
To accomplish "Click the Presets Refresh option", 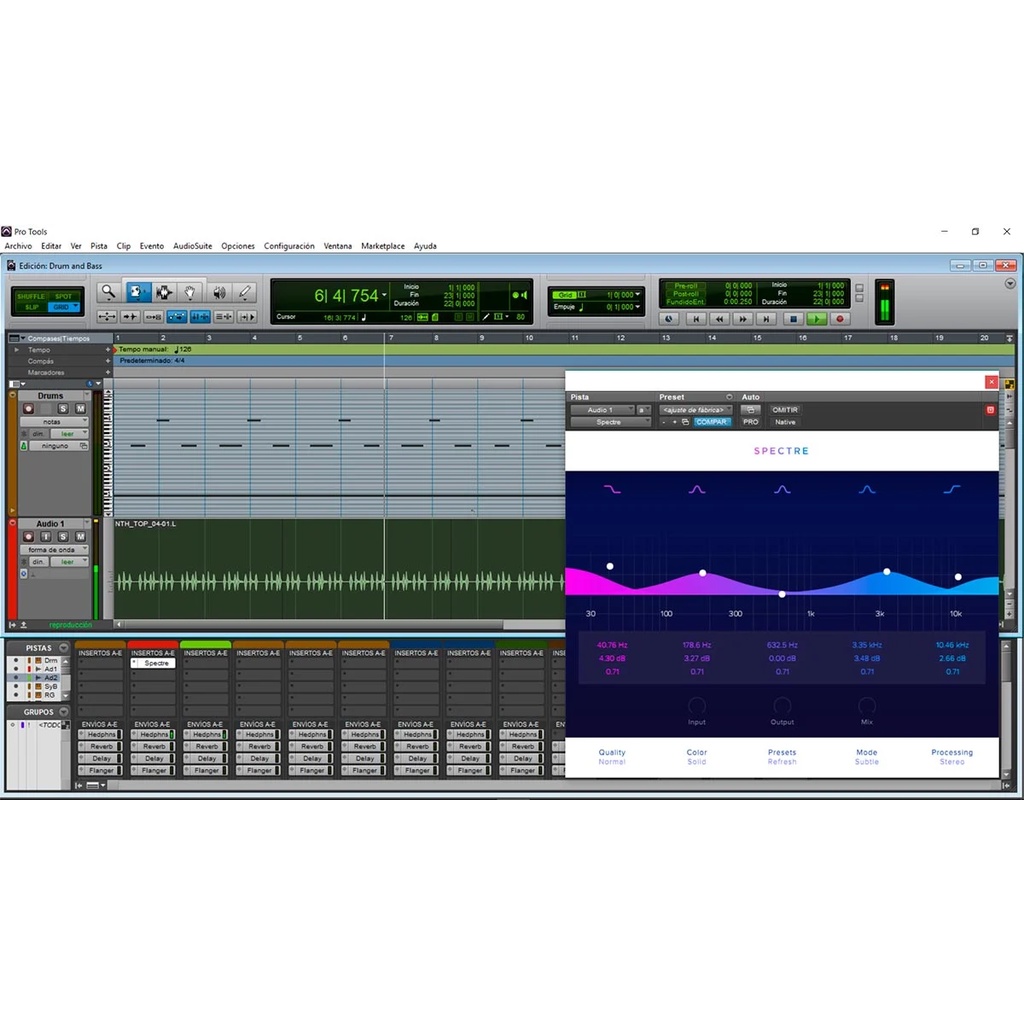I will 782,757.
